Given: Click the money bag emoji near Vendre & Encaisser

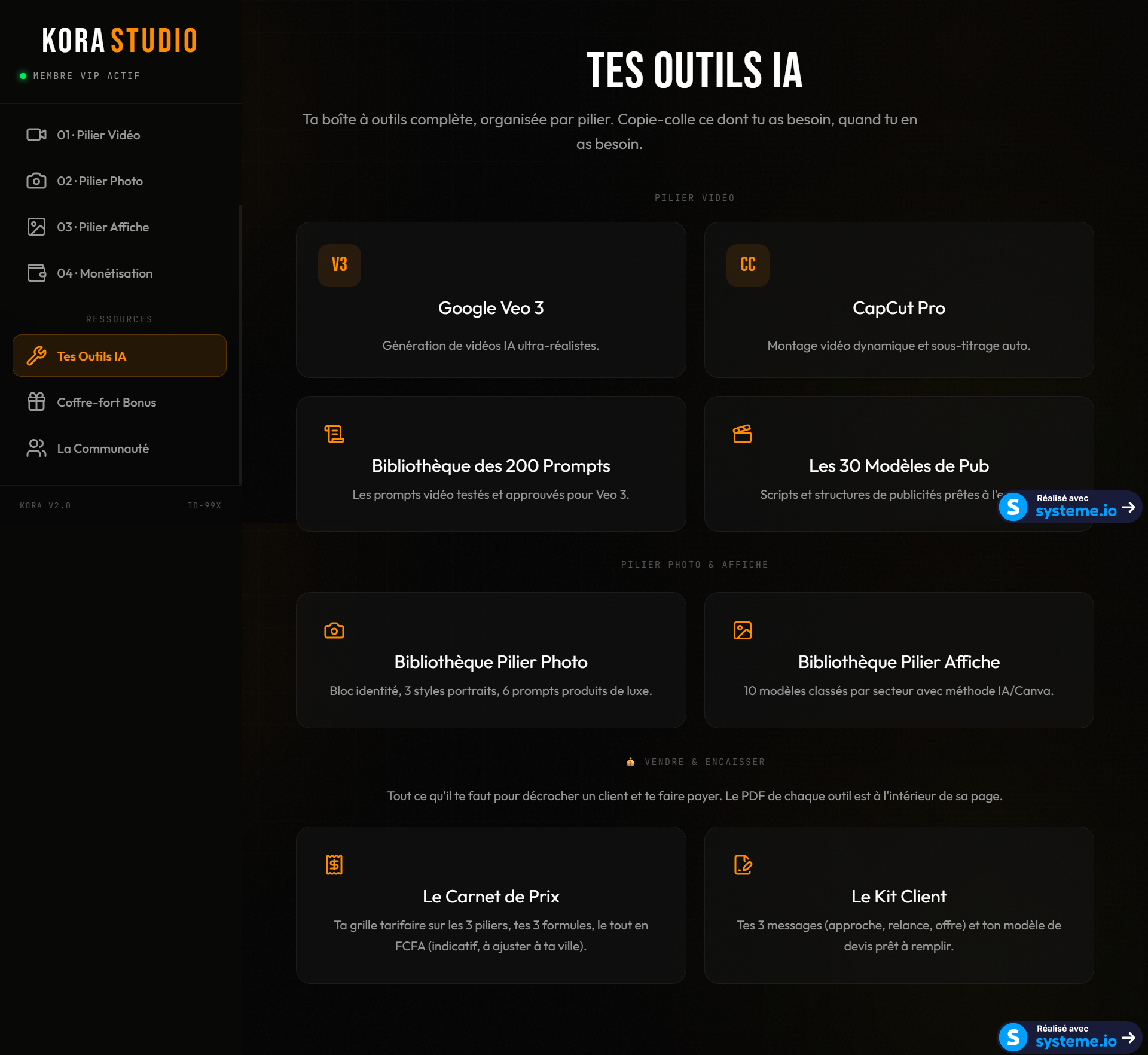Looking at the screenshot, I should click(630, 762).
